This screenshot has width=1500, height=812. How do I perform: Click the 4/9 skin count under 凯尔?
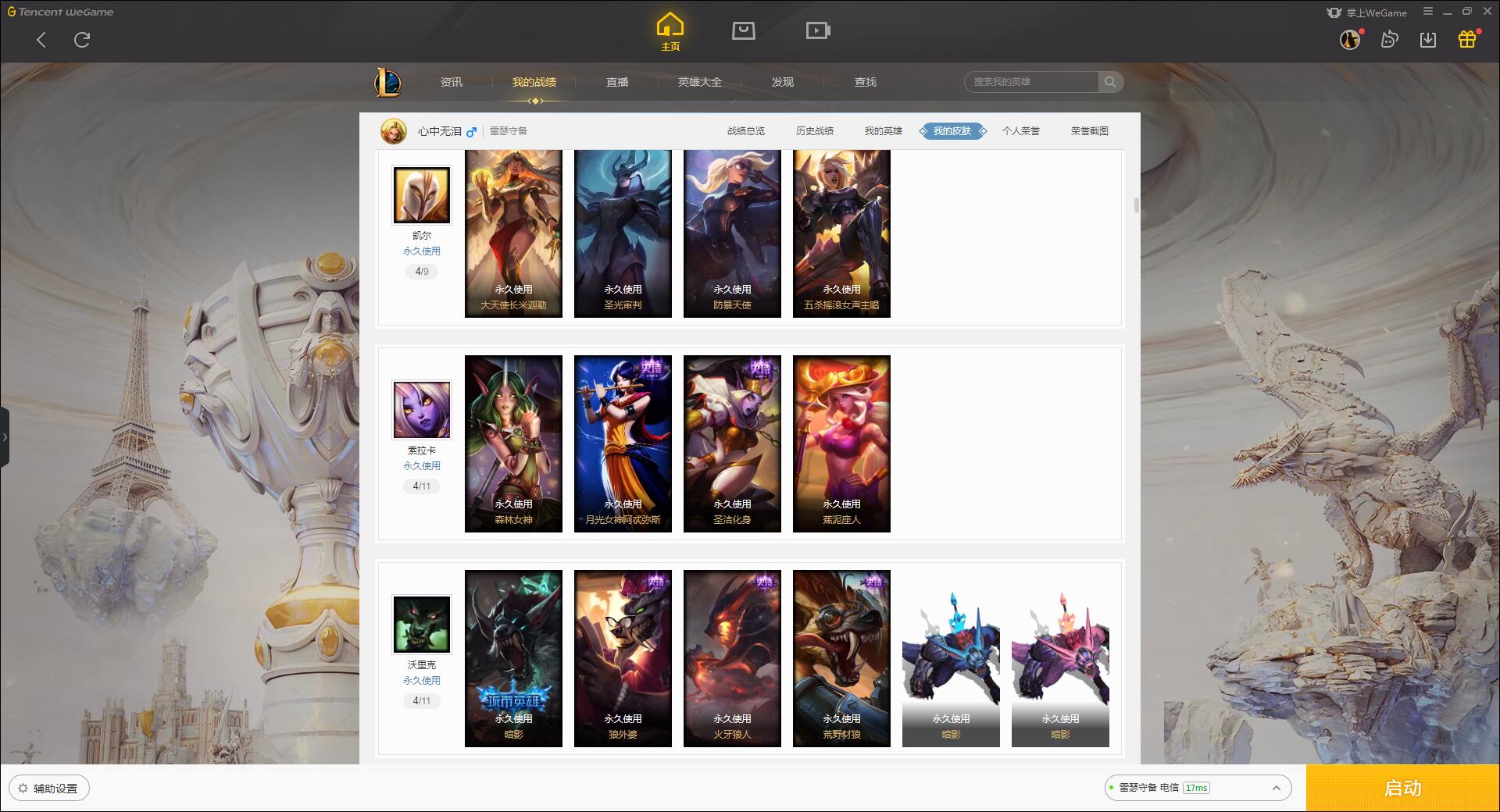click(422, 272)
